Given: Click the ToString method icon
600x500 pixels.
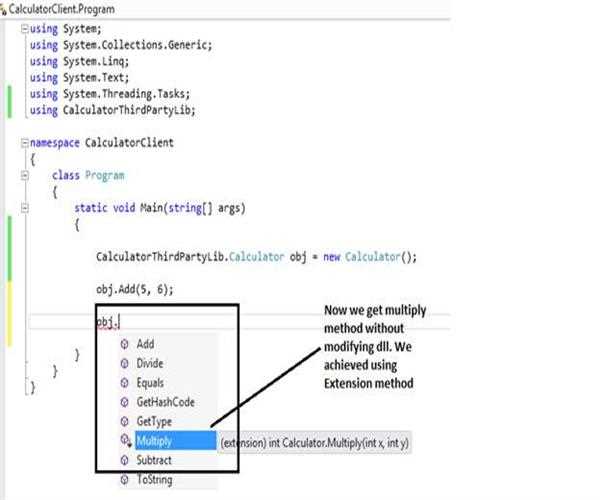Looking at the screenshot, I should tap(124, 480).
